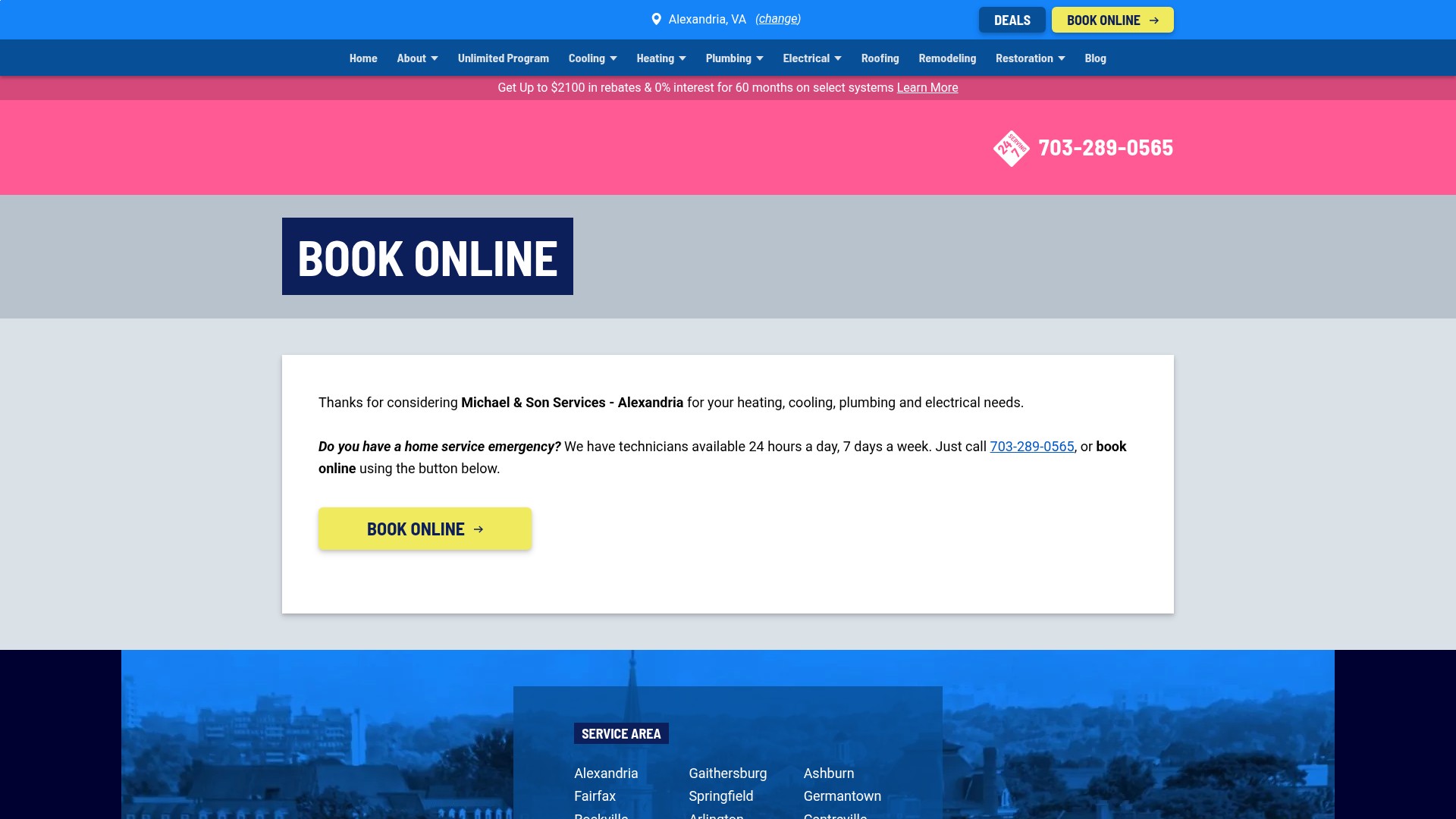Screen dimensions: 1456x819
Task: Click the SERVICE AREA heading label
Action: 621,733
